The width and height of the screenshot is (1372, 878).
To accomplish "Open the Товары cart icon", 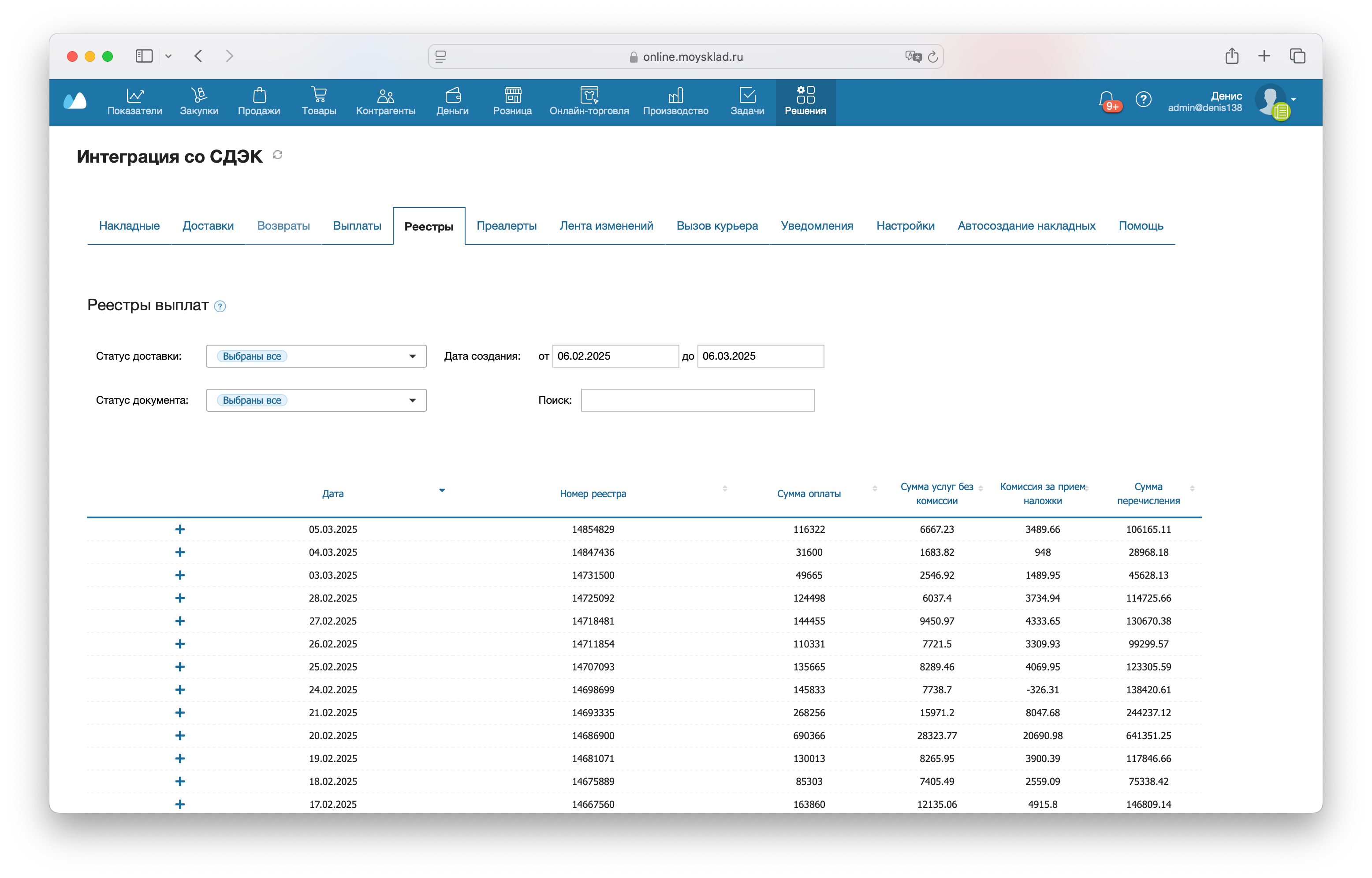I will (319, 95).
